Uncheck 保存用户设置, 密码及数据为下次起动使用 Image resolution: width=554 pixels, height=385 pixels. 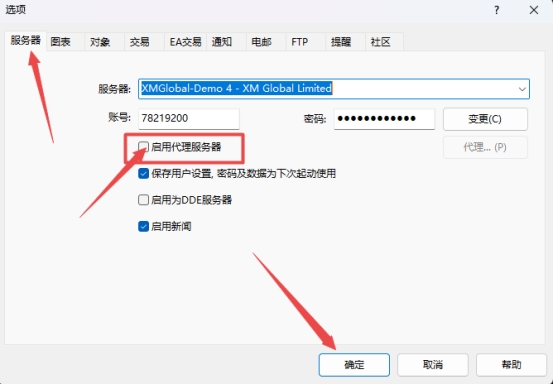click(143, 173)
